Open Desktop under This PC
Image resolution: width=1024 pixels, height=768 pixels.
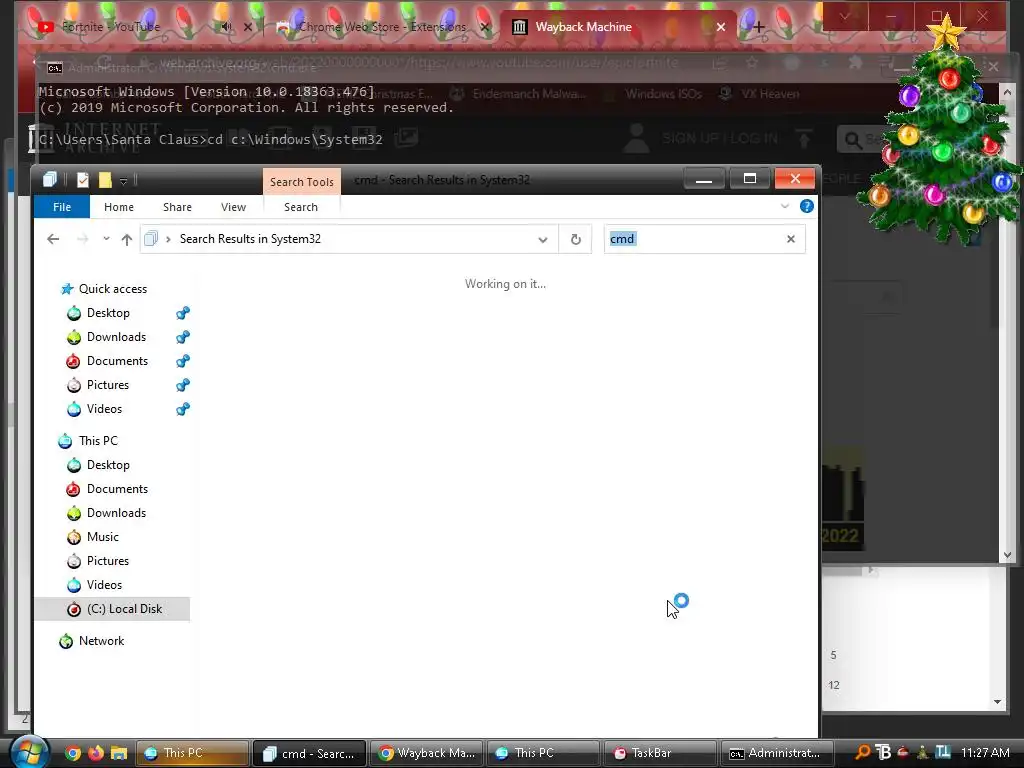(108, 465)
